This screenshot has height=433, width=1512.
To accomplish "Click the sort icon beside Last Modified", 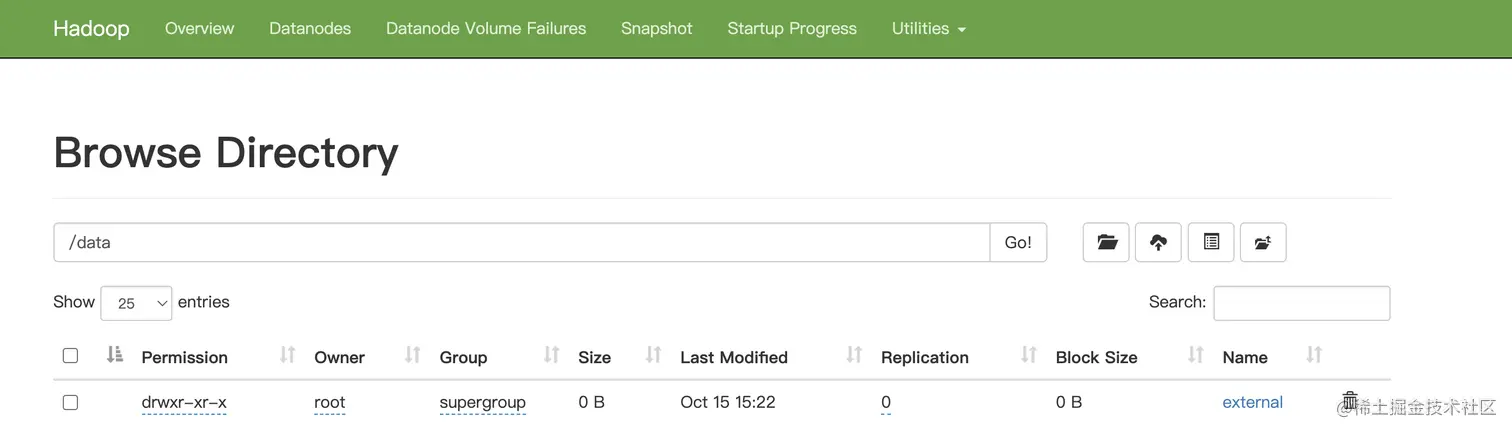I will tap(854, 355).
